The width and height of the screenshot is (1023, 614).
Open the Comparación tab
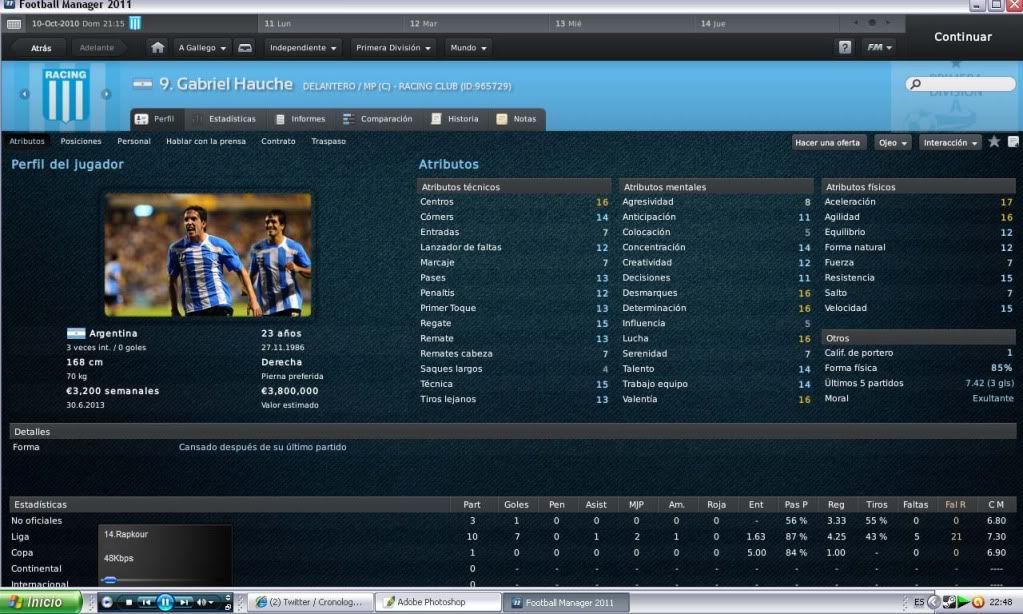tap(378, 119)
